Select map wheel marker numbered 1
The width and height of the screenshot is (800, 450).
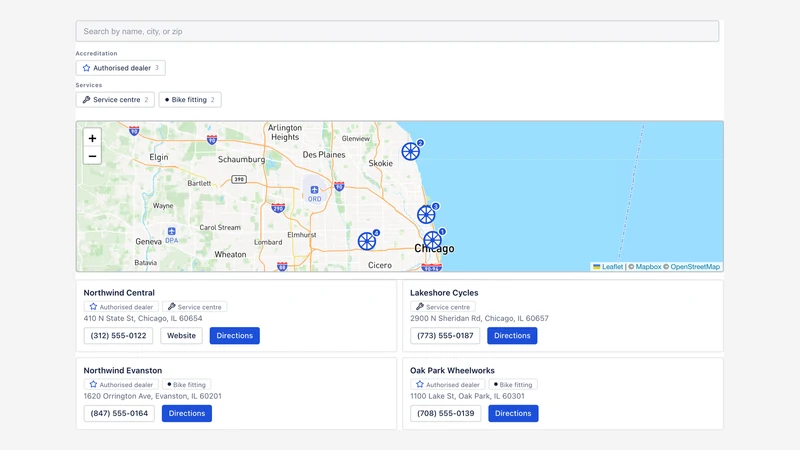[433, 240]
